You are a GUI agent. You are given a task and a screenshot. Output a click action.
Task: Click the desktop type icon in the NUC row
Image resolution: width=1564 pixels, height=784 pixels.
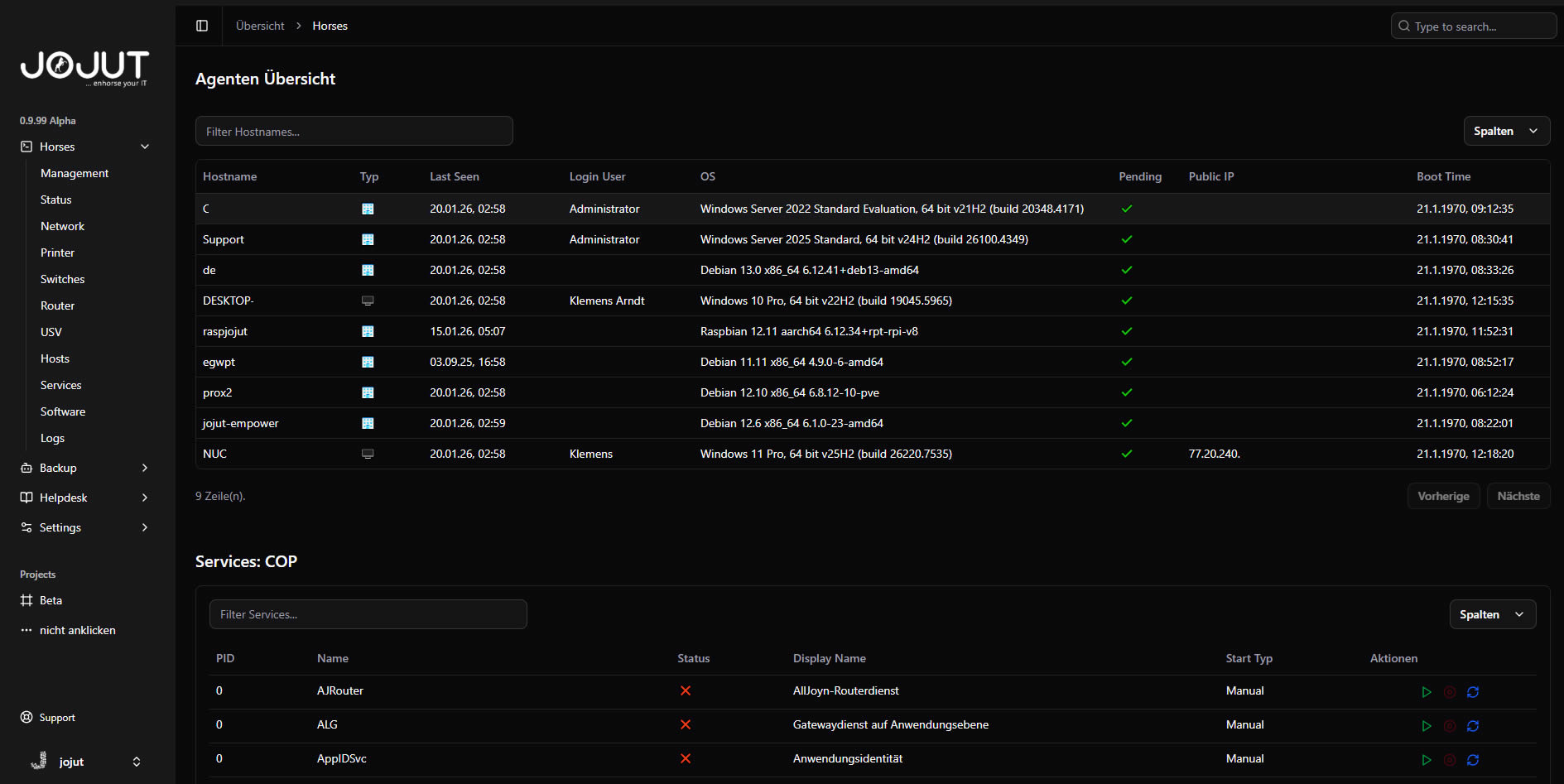[368, 455]
